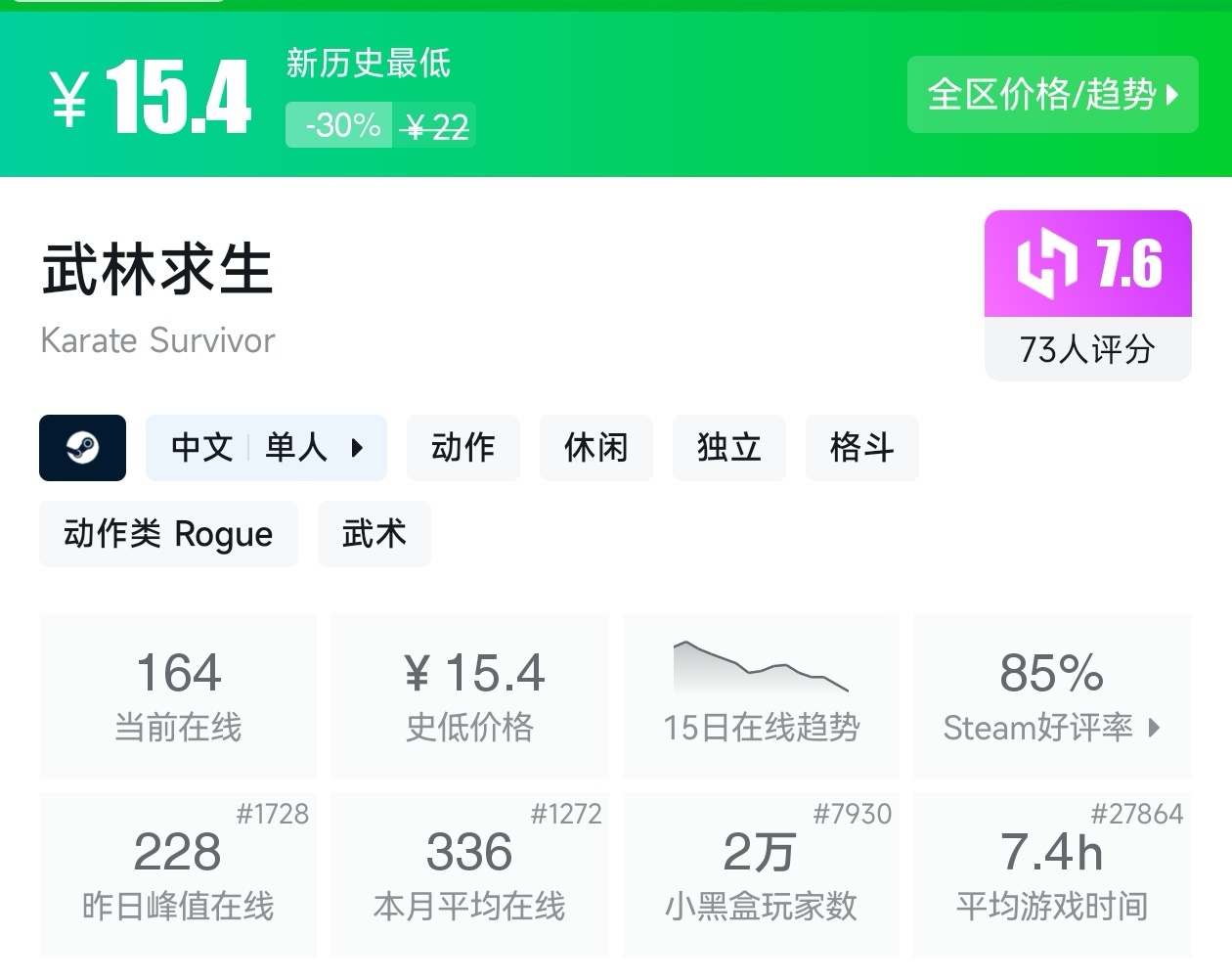Open the 小黑盒玩家数 2万 tile
This screenshot has width=1232, height=980.
pyautogui.click(x=761, y=874)
